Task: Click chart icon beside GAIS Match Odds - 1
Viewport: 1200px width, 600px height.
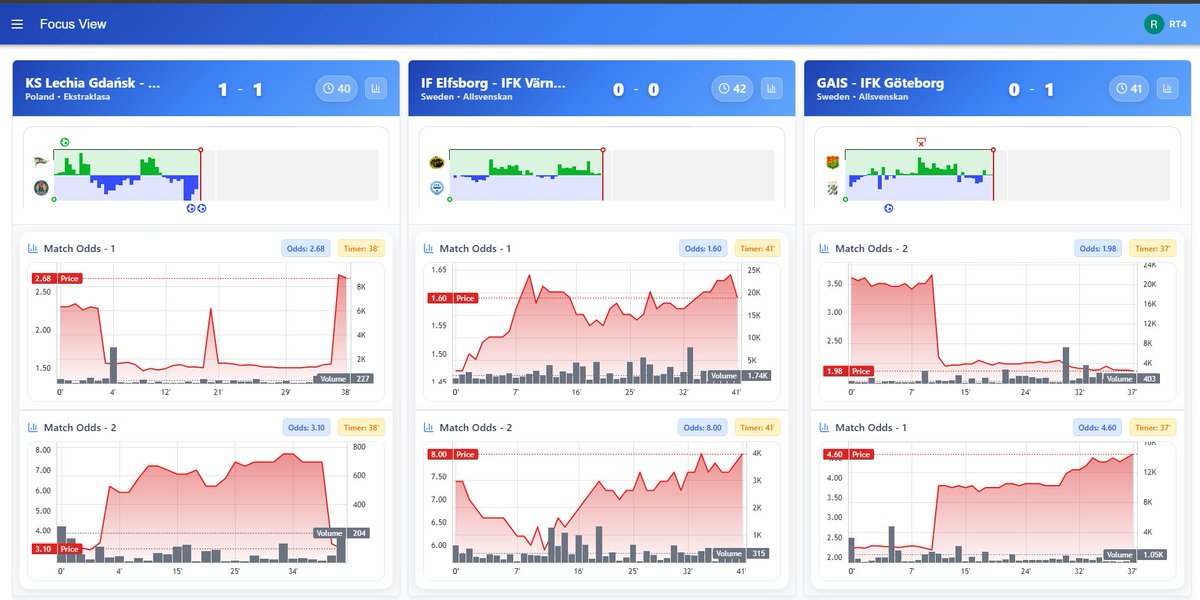Action: [824, 427]
